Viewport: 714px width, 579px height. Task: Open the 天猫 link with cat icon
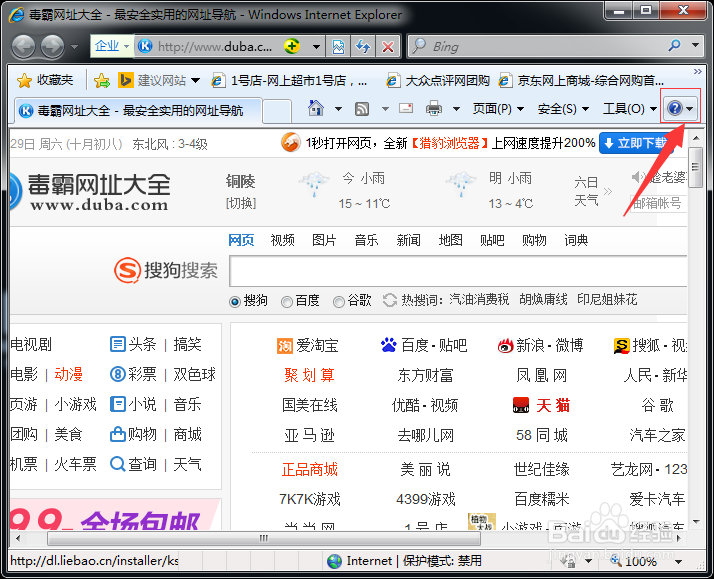[x=541, y=405]
